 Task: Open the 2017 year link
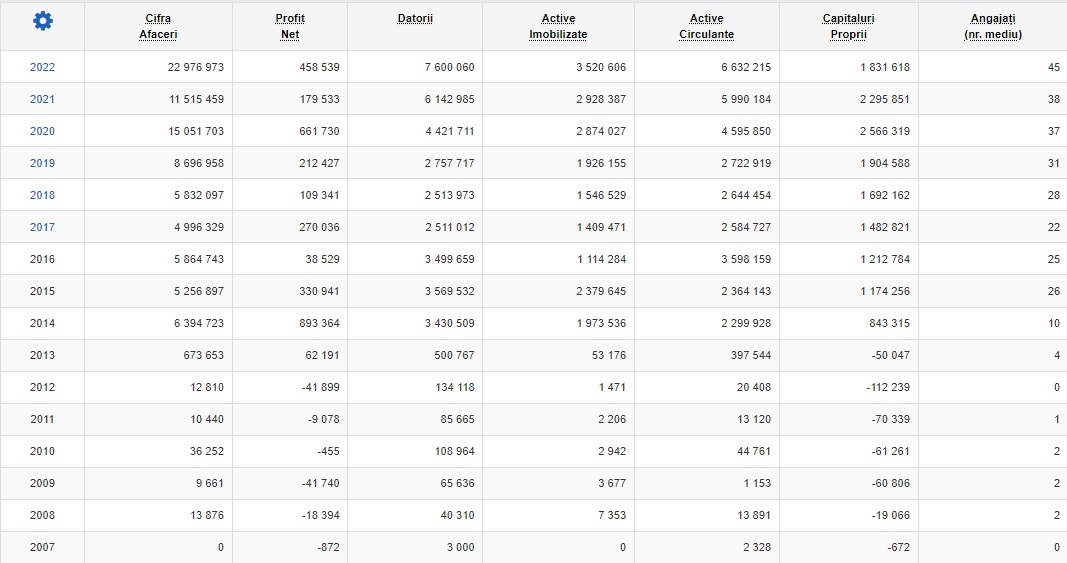[x=42, y=227]
